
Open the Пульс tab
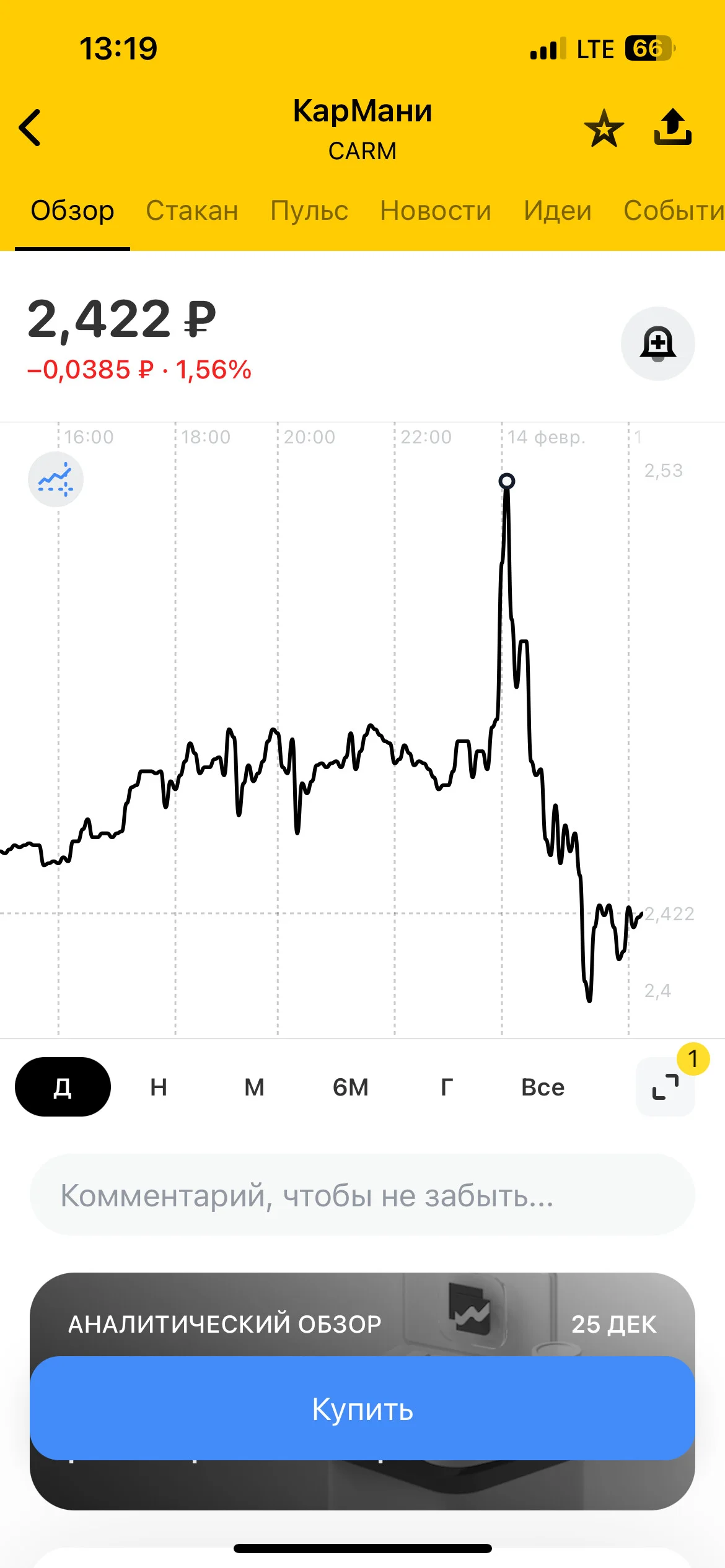pos(309,211)
